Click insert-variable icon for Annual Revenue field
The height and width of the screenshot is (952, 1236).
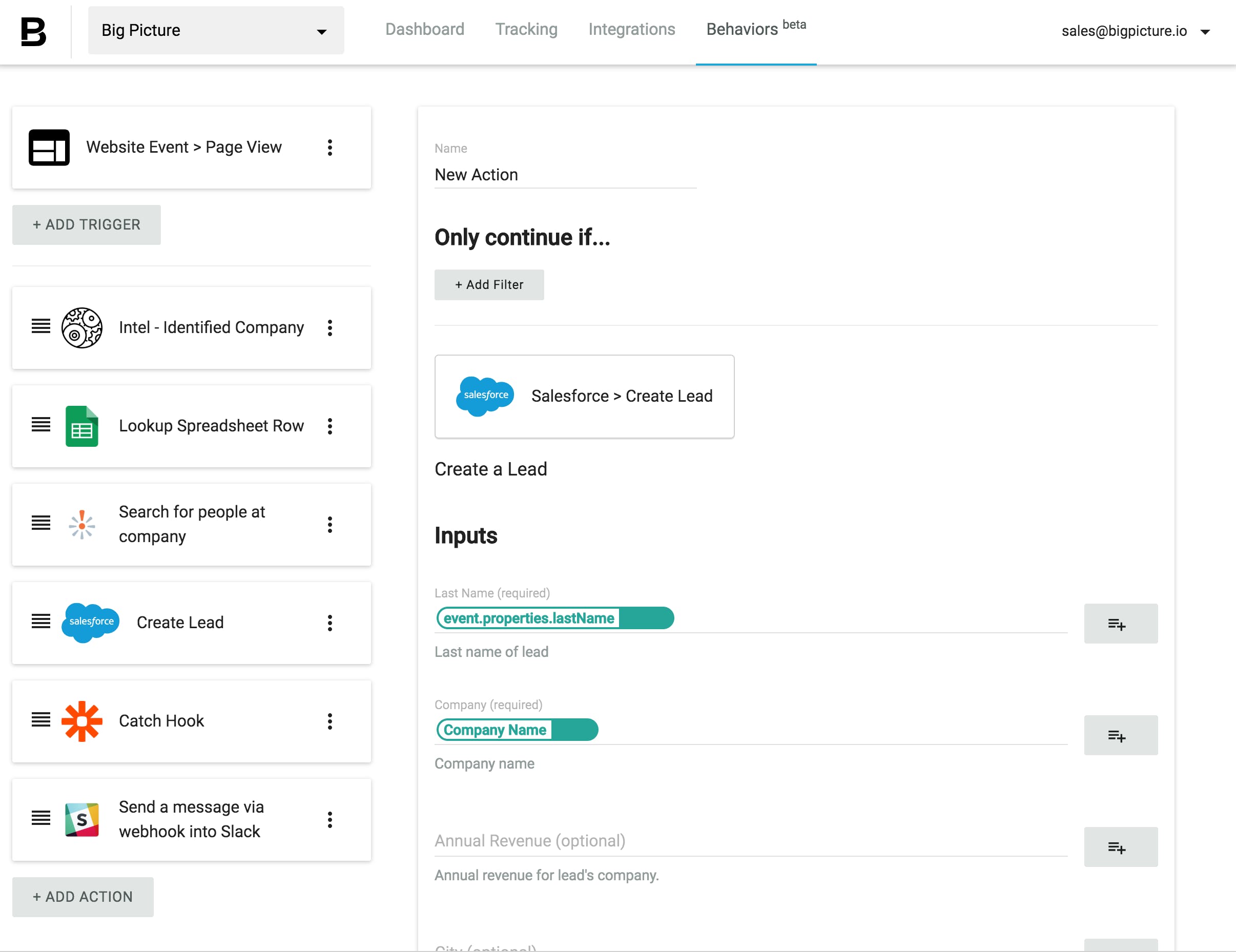click(x=1120, y=847)
